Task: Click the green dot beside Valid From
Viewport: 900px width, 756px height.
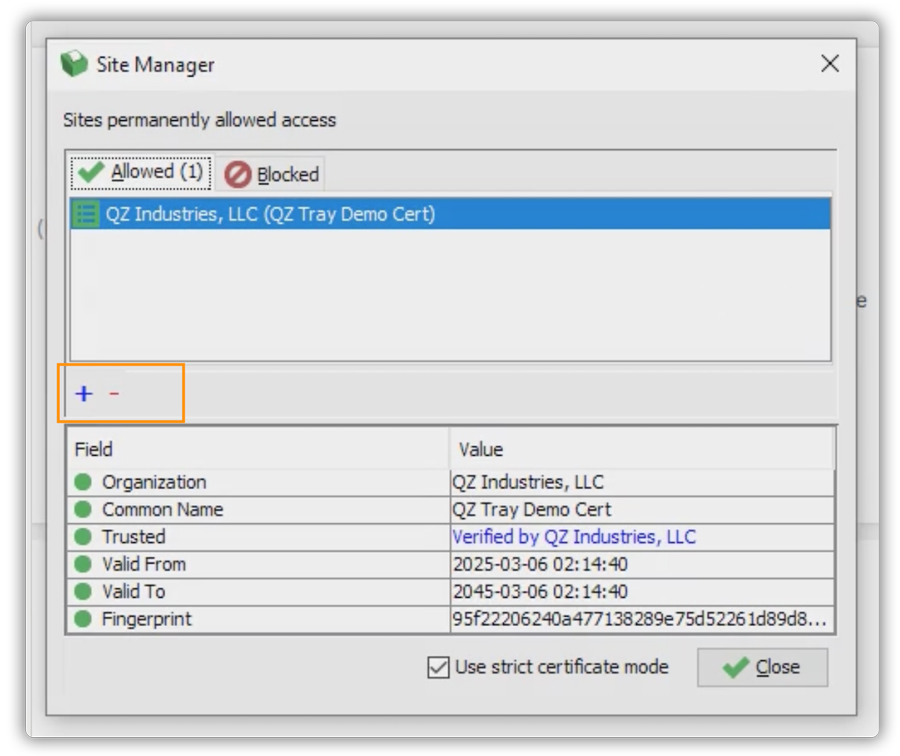Action: point(83,564)
